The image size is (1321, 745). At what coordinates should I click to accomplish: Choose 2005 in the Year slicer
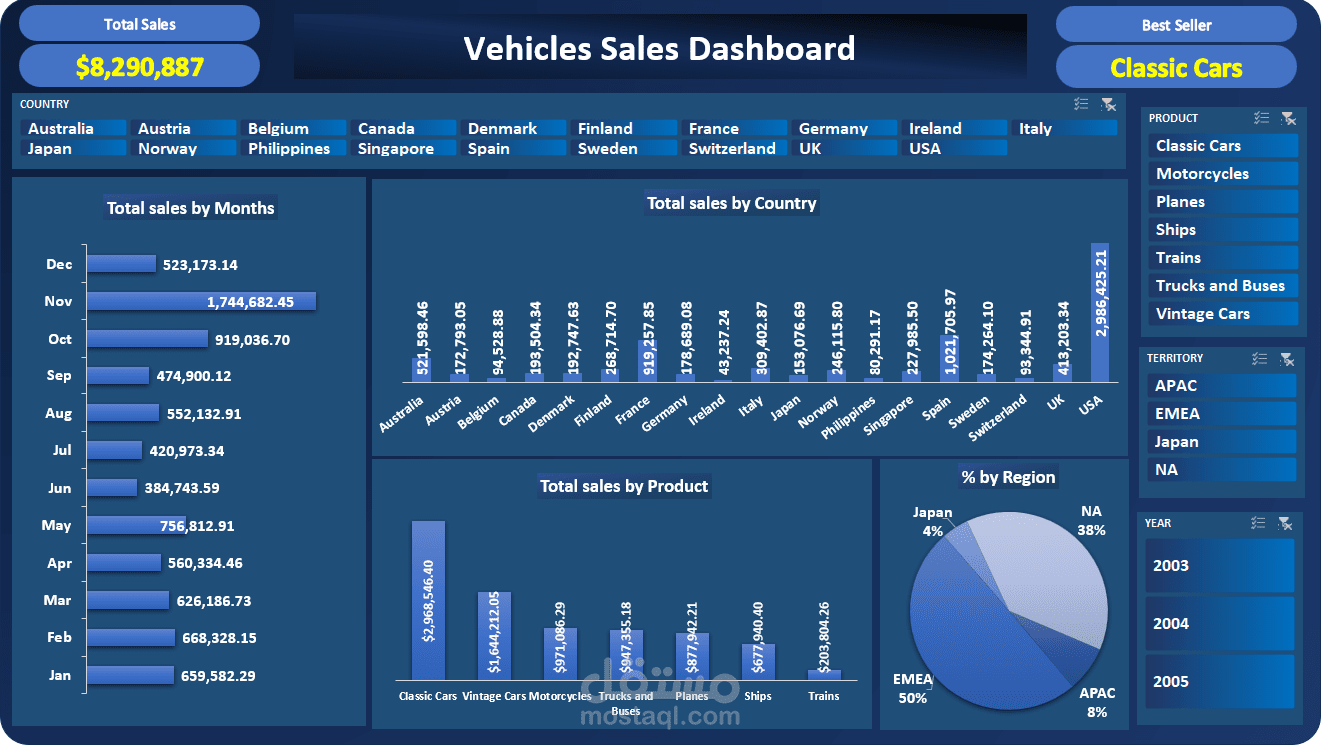click(x=1219, y=681)
